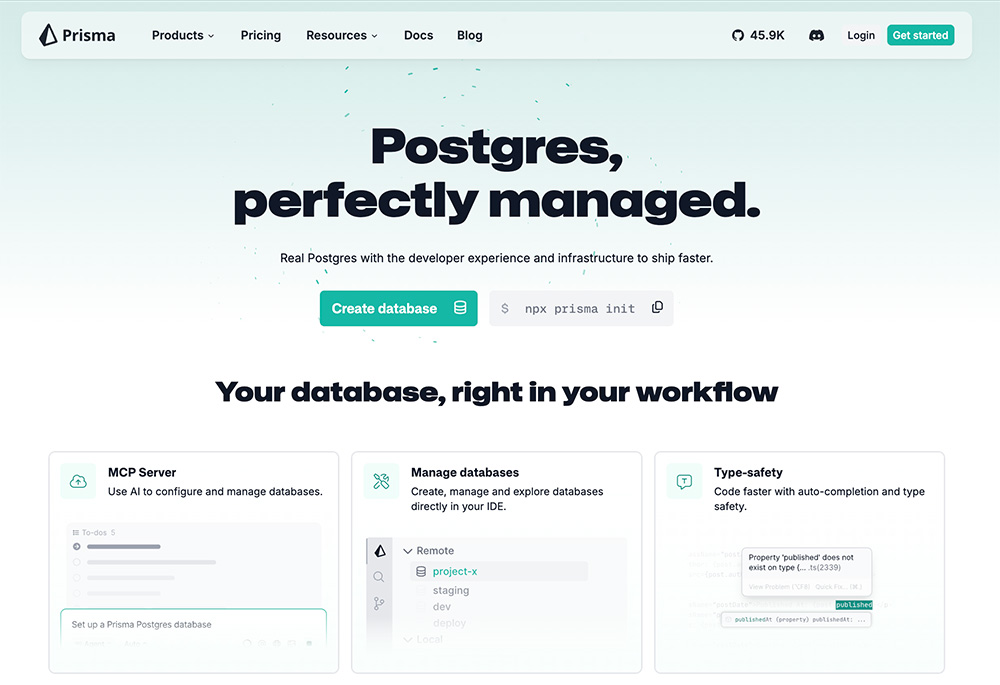This screenshot has width=1000, height=685.
Task: Open the GitHub icon showing 45.9K stars
Action: (738, 36)
